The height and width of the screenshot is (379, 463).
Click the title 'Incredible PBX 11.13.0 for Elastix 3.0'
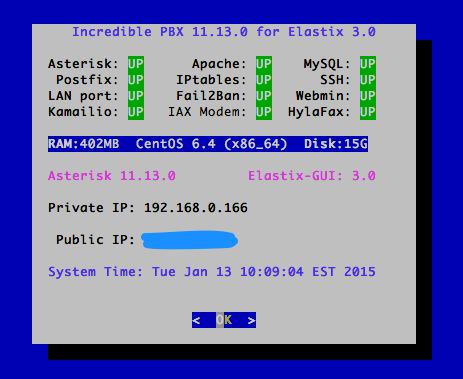coord(224,32)
